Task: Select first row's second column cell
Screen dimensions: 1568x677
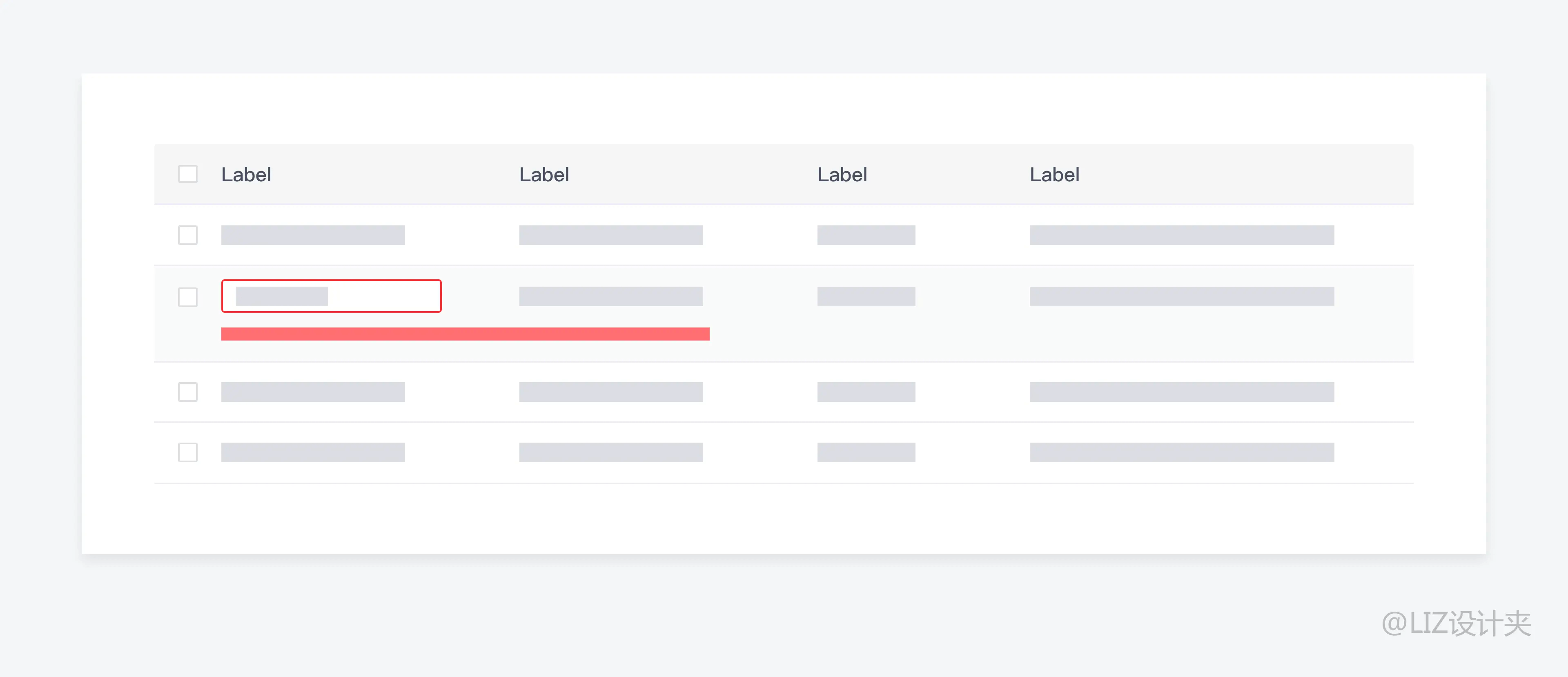Action: (x=610, y=235)
